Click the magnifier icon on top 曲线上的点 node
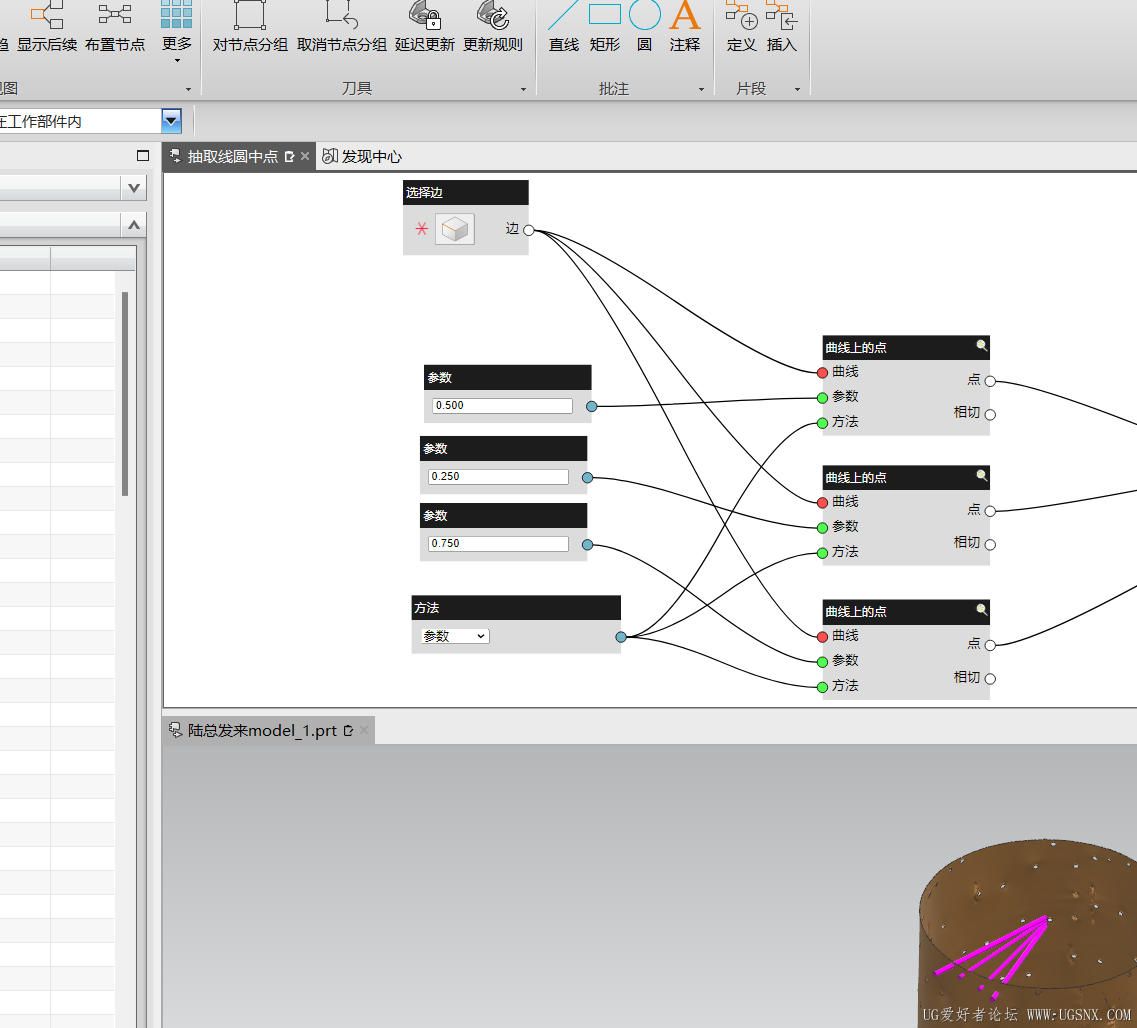The height and width of the screenshot is (1028, 1137). [x=981, y=346]
